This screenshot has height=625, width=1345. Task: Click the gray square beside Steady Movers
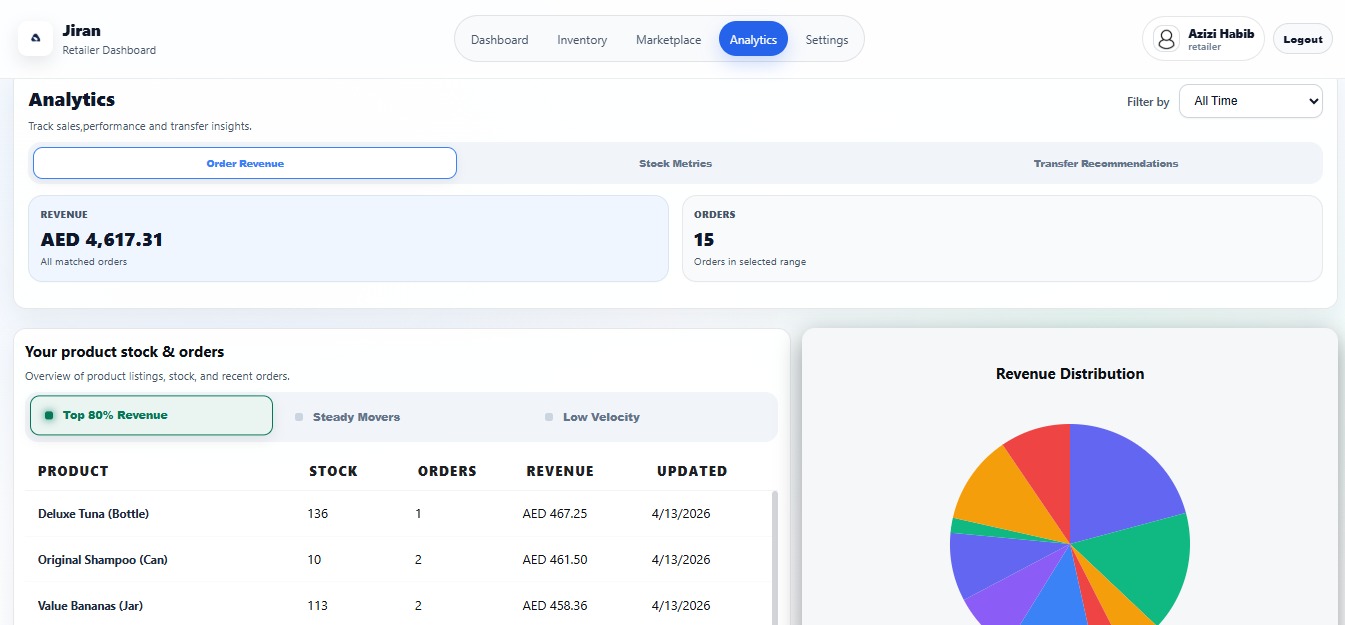tap(299, 417)
